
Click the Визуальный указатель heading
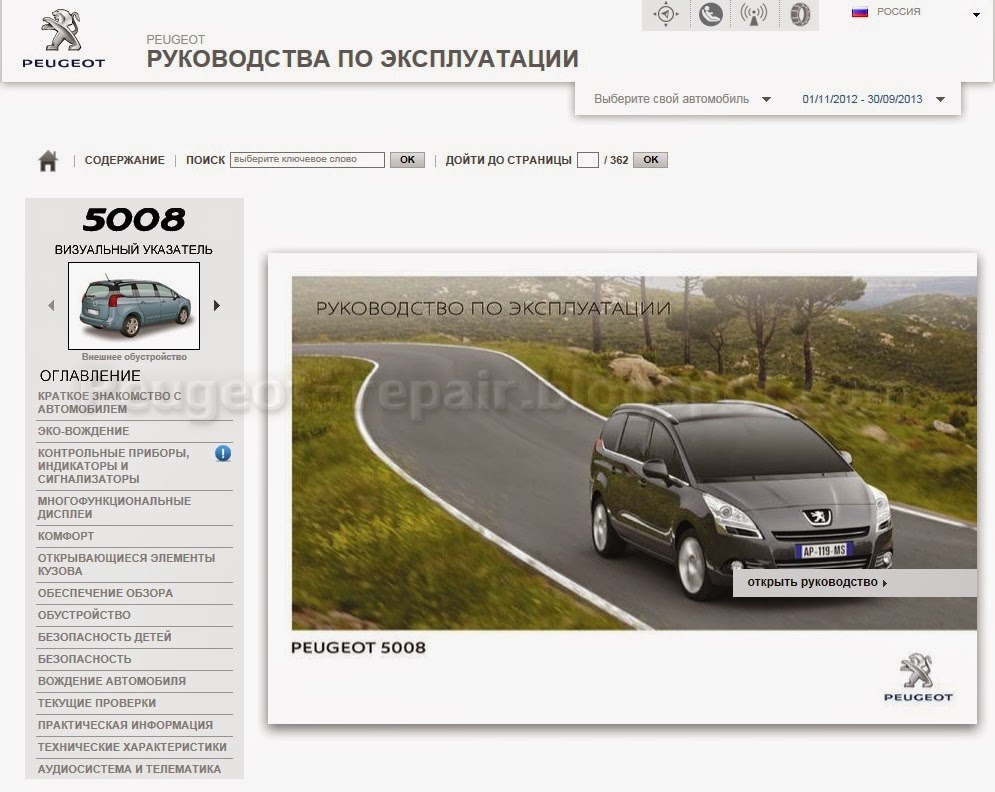(133, 249)
